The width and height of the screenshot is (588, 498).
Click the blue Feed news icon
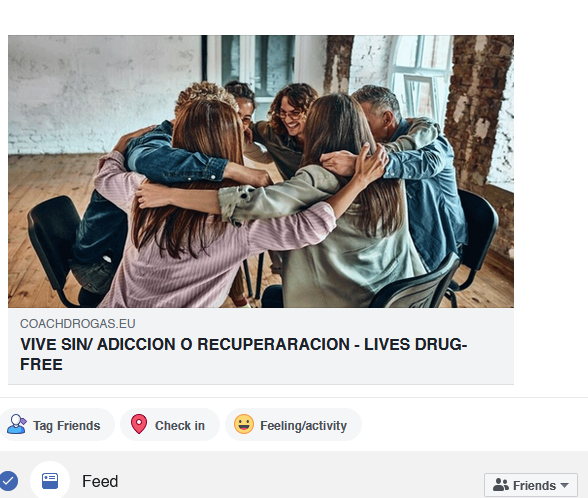(50, 481)
